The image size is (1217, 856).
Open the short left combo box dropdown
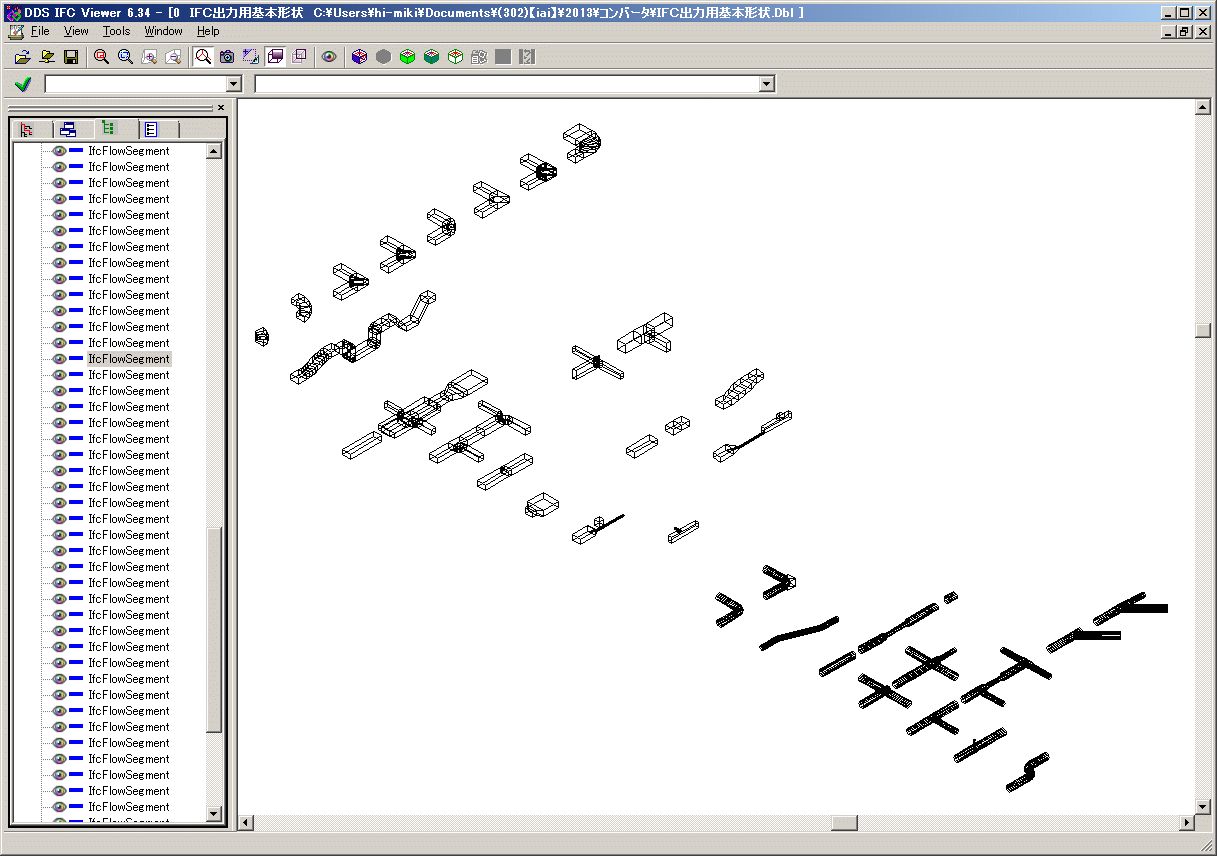234,85
